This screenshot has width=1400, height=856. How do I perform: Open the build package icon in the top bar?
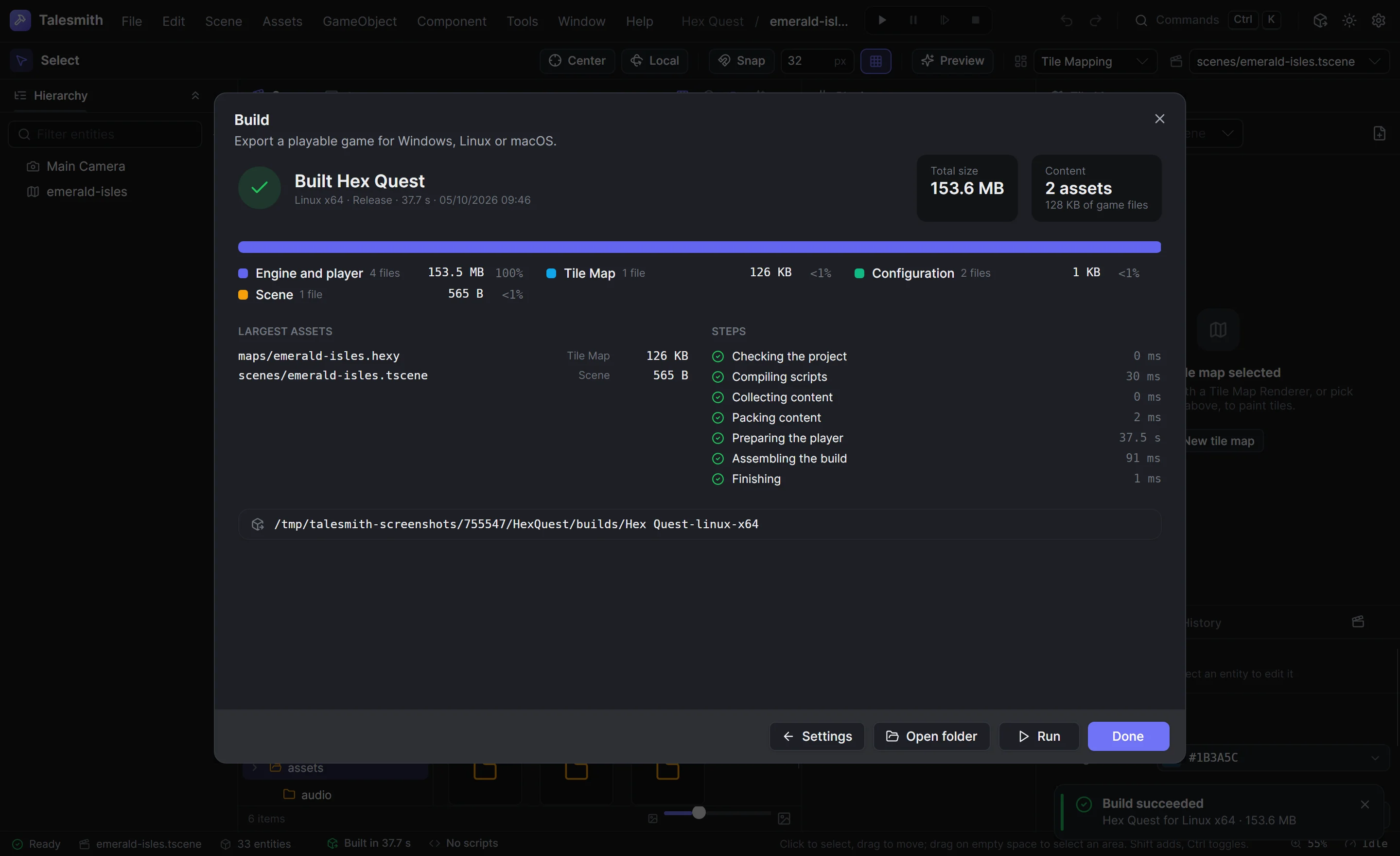(x=1320, y=20)
